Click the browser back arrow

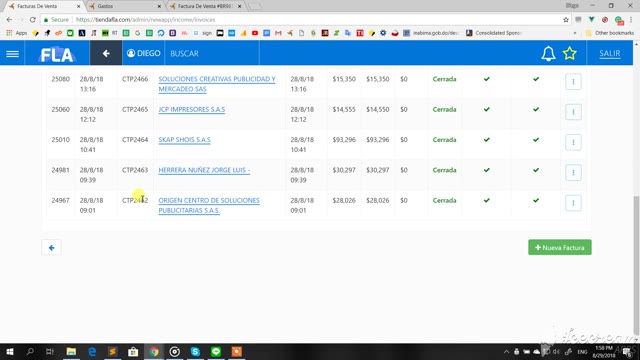click(x=9, y=20)
